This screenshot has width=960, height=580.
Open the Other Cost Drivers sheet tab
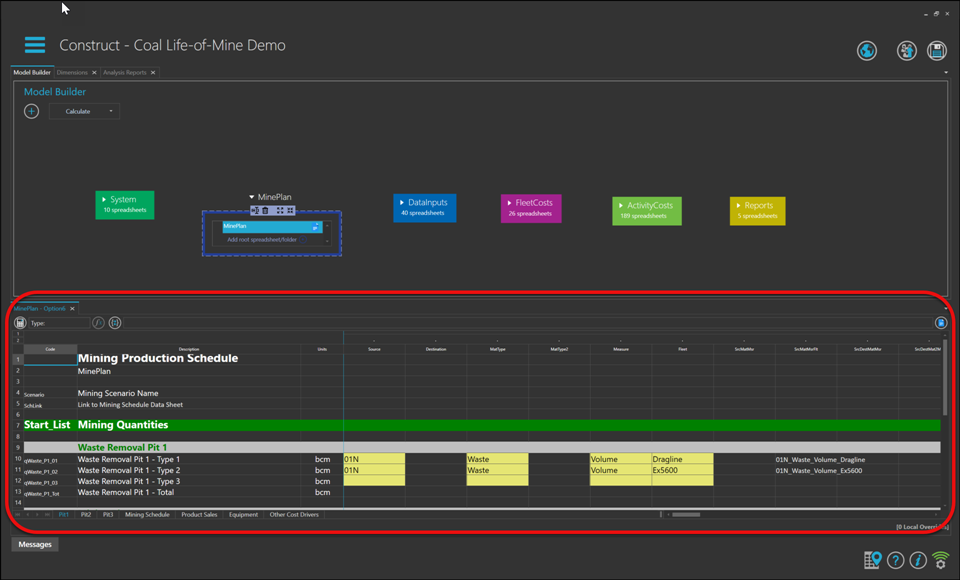[x=294, y=514]
